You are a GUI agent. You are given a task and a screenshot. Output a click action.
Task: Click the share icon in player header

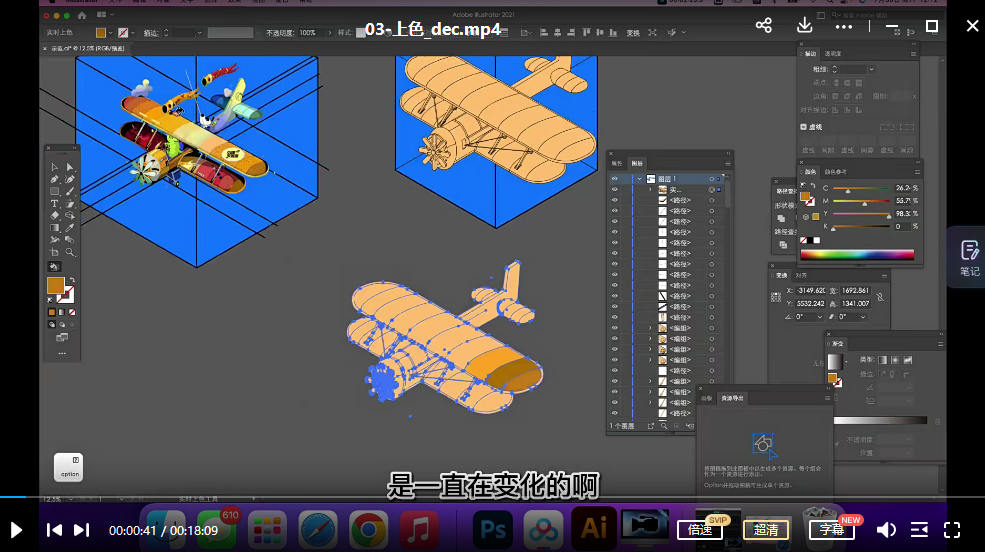pyautogui.click(x=764, y=26)
